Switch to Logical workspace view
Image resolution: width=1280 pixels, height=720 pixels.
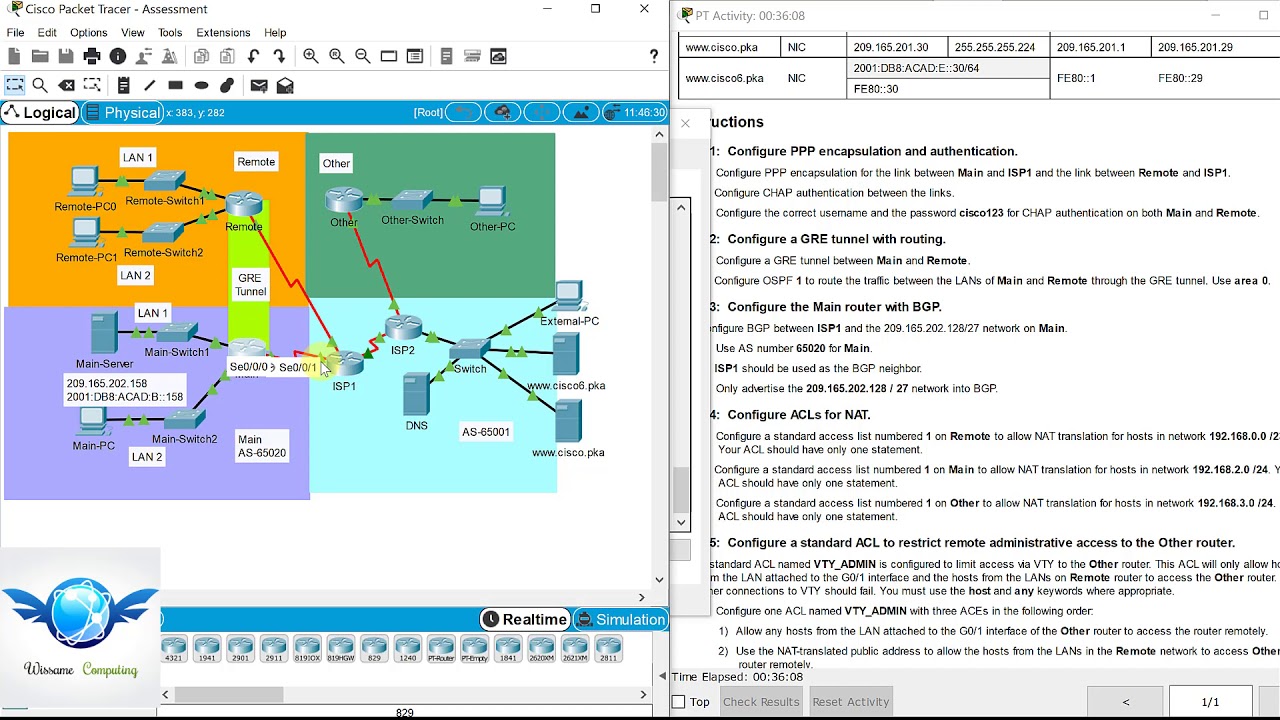pos(40,112)
